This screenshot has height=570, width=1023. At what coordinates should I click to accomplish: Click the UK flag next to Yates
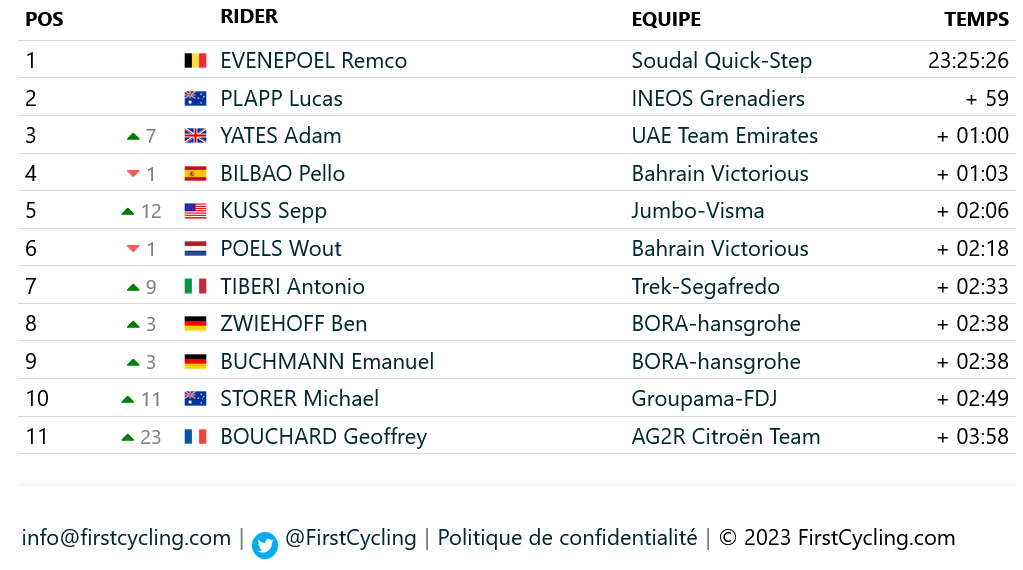point(195,136)
